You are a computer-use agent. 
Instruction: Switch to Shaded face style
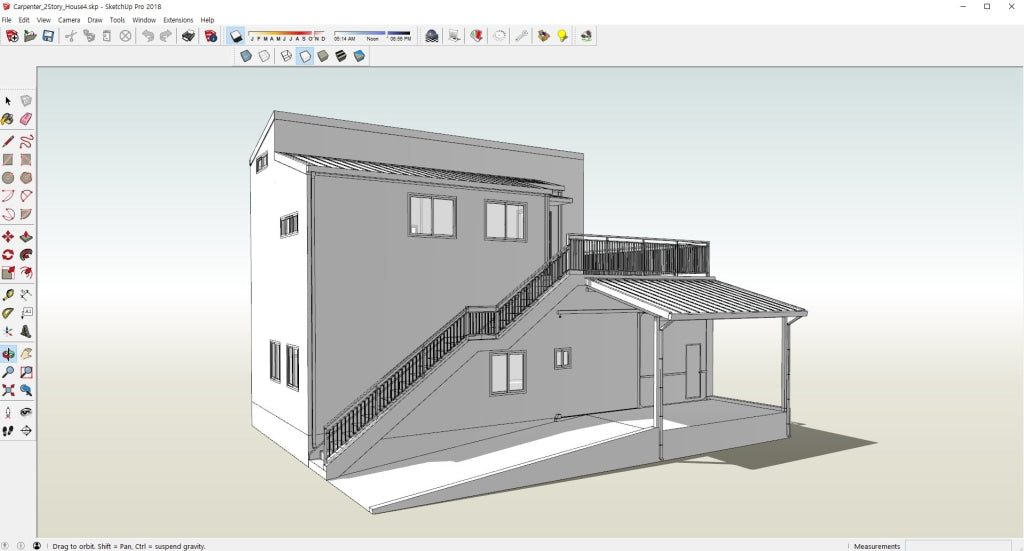click(x=323, y=56)
